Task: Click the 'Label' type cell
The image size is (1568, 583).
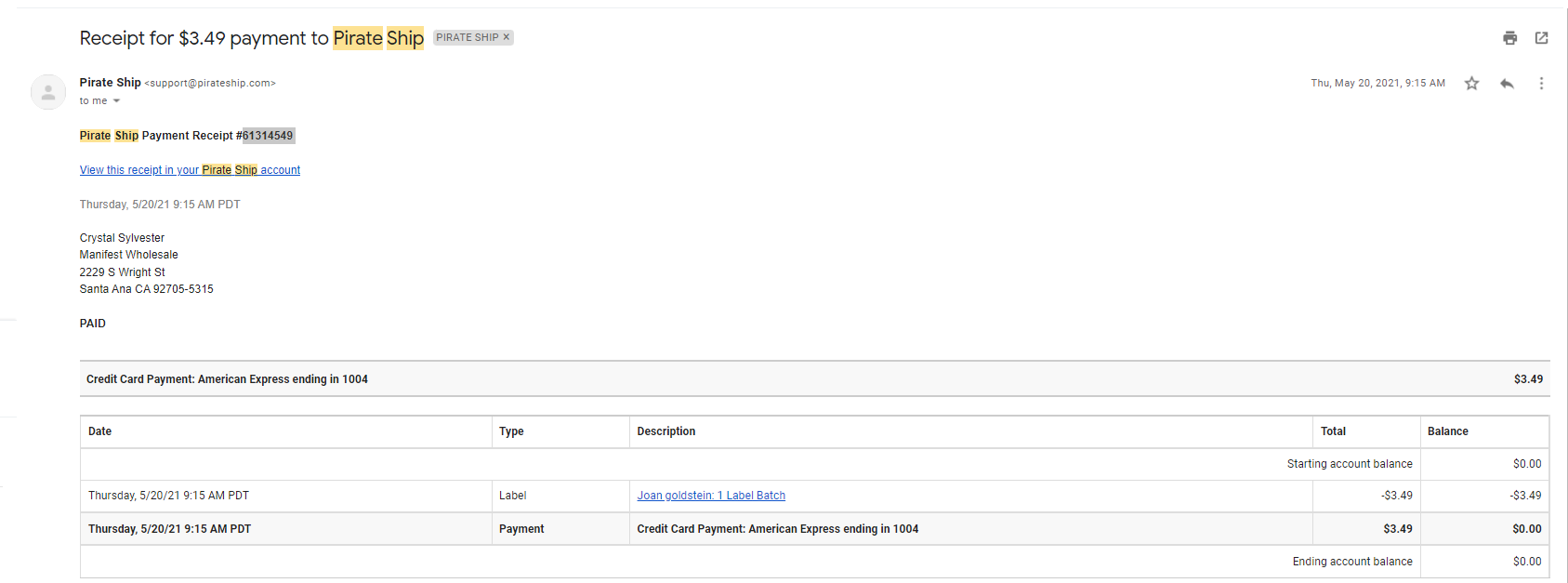Action: pyautogui.click(x=560, y=496)
